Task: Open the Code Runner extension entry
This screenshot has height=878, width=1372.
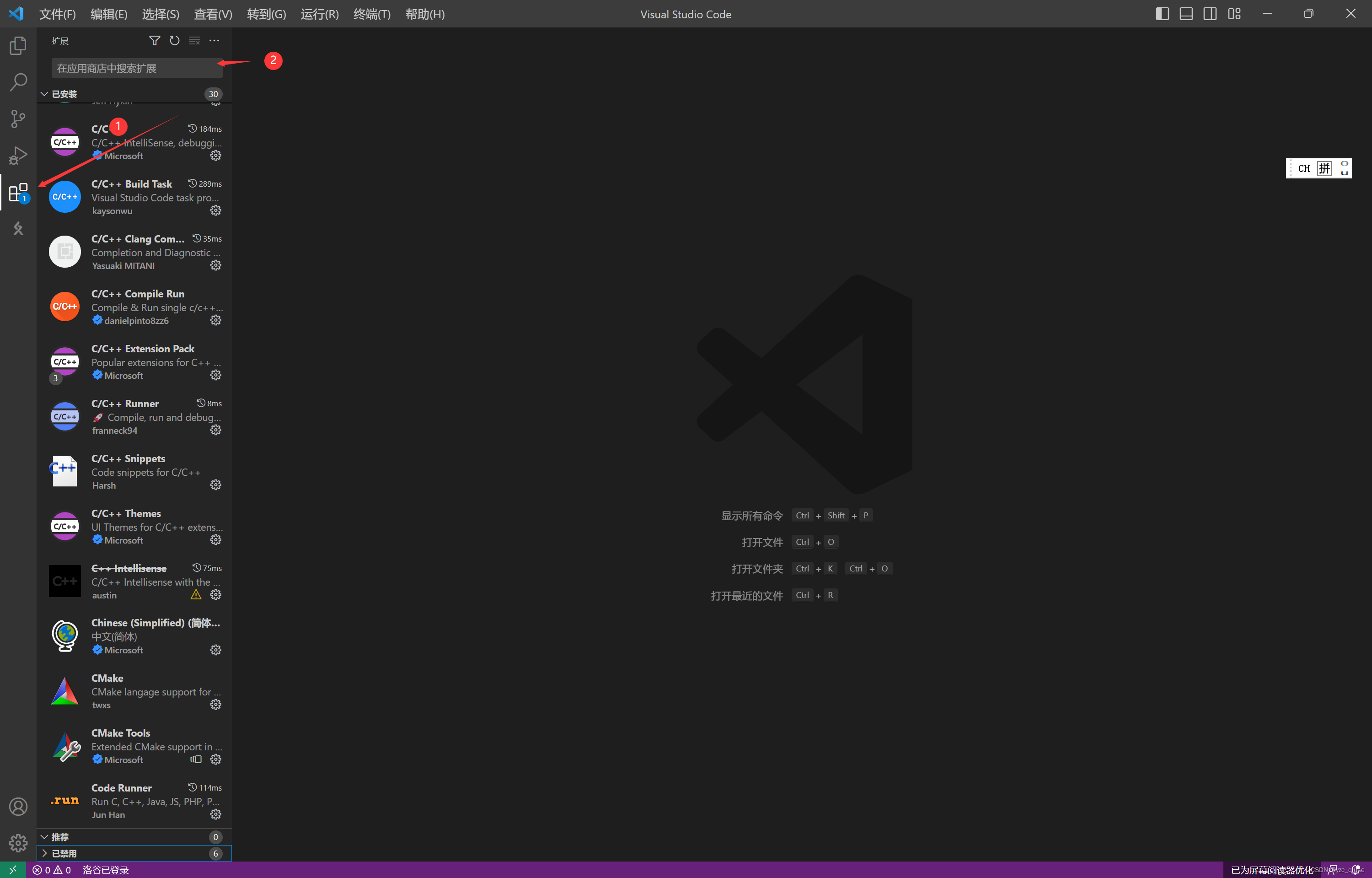Action: point(134,801)
